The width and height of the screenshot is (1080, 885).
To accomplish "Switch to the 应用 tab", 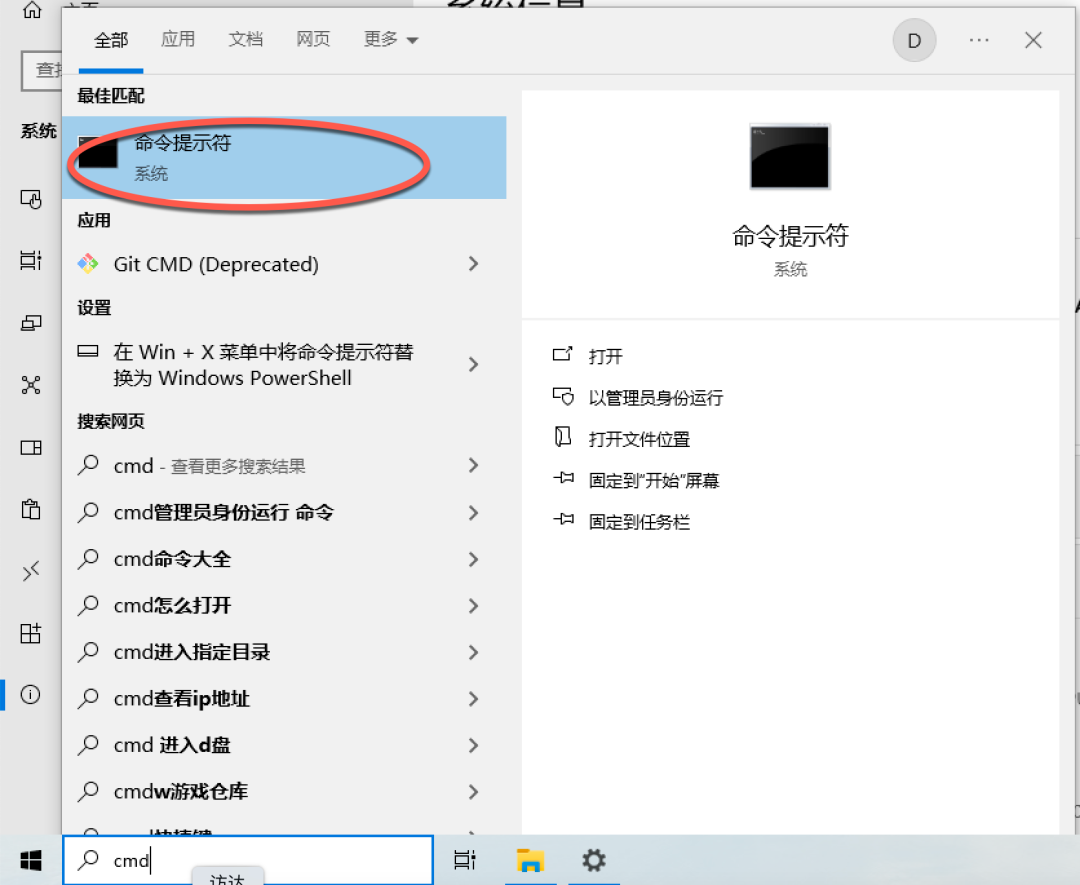I will pos(178,39).
